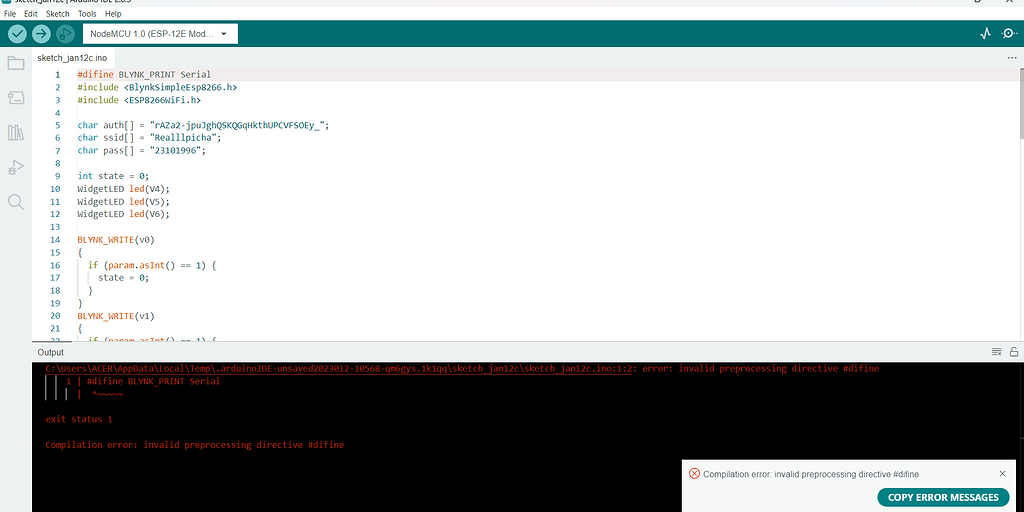Viewport: 1024px width, 512px height.
Task: Open the editor tab overflow menu
Action: click(x=1012, y=58)
